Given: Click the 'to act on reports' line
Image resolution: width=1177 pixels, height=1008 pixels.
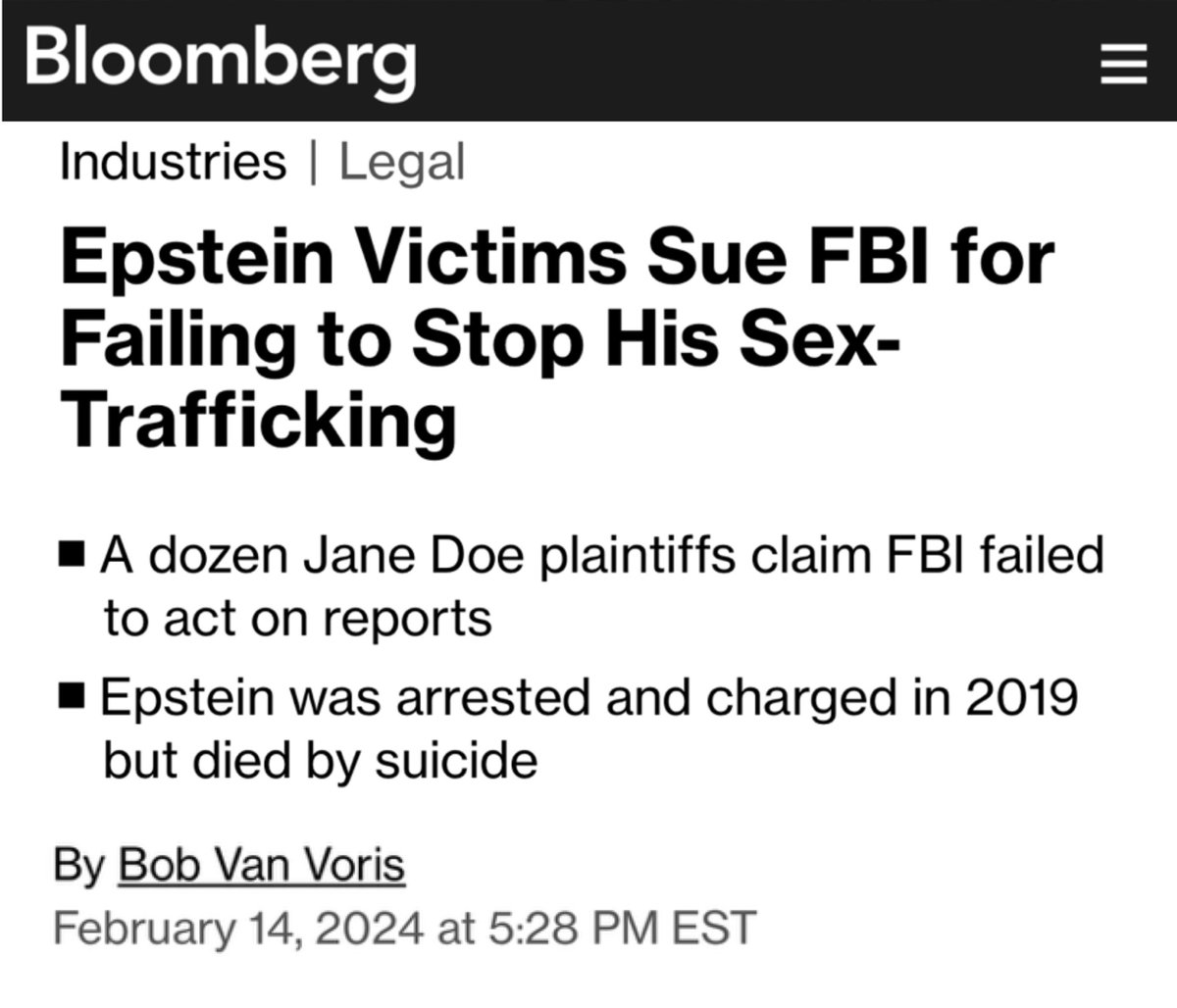Looking at the screenshot, I should pyautogui.click(x=298, y=618).
